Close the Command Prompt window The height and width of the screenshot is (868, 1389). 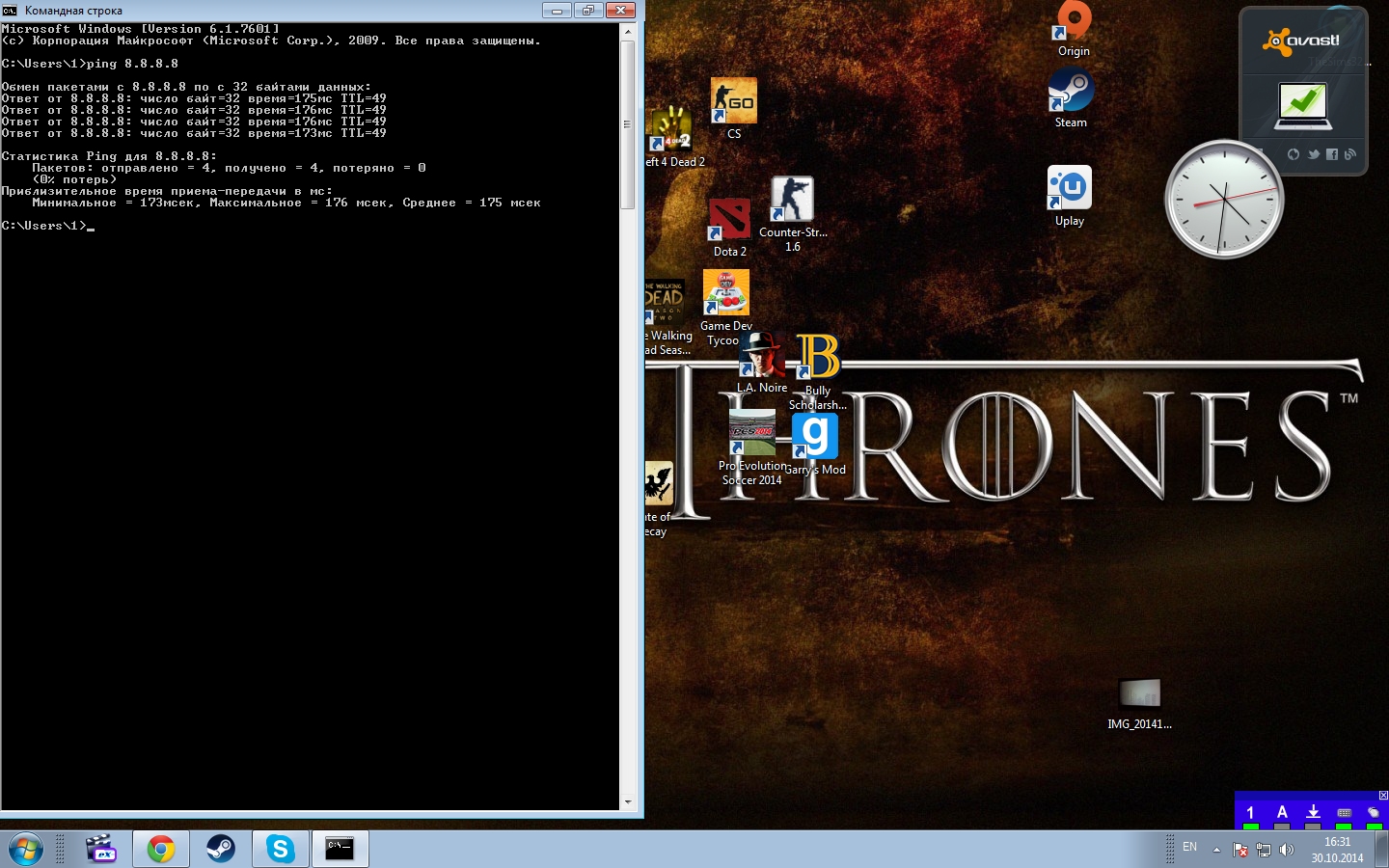pos(620,11)
